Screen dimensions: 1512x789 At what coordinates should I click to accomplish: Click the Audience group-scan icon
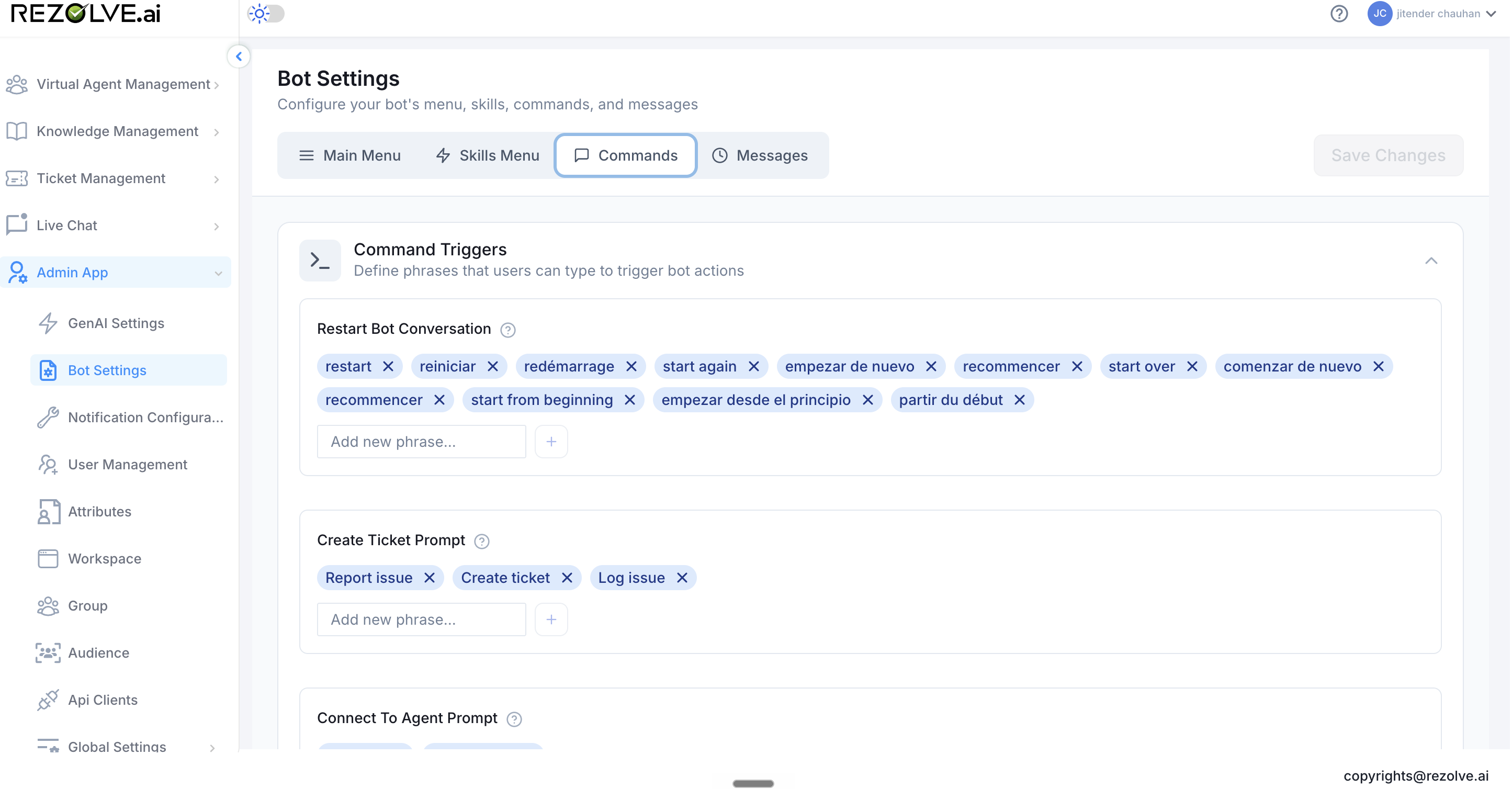tap(48, 652)
